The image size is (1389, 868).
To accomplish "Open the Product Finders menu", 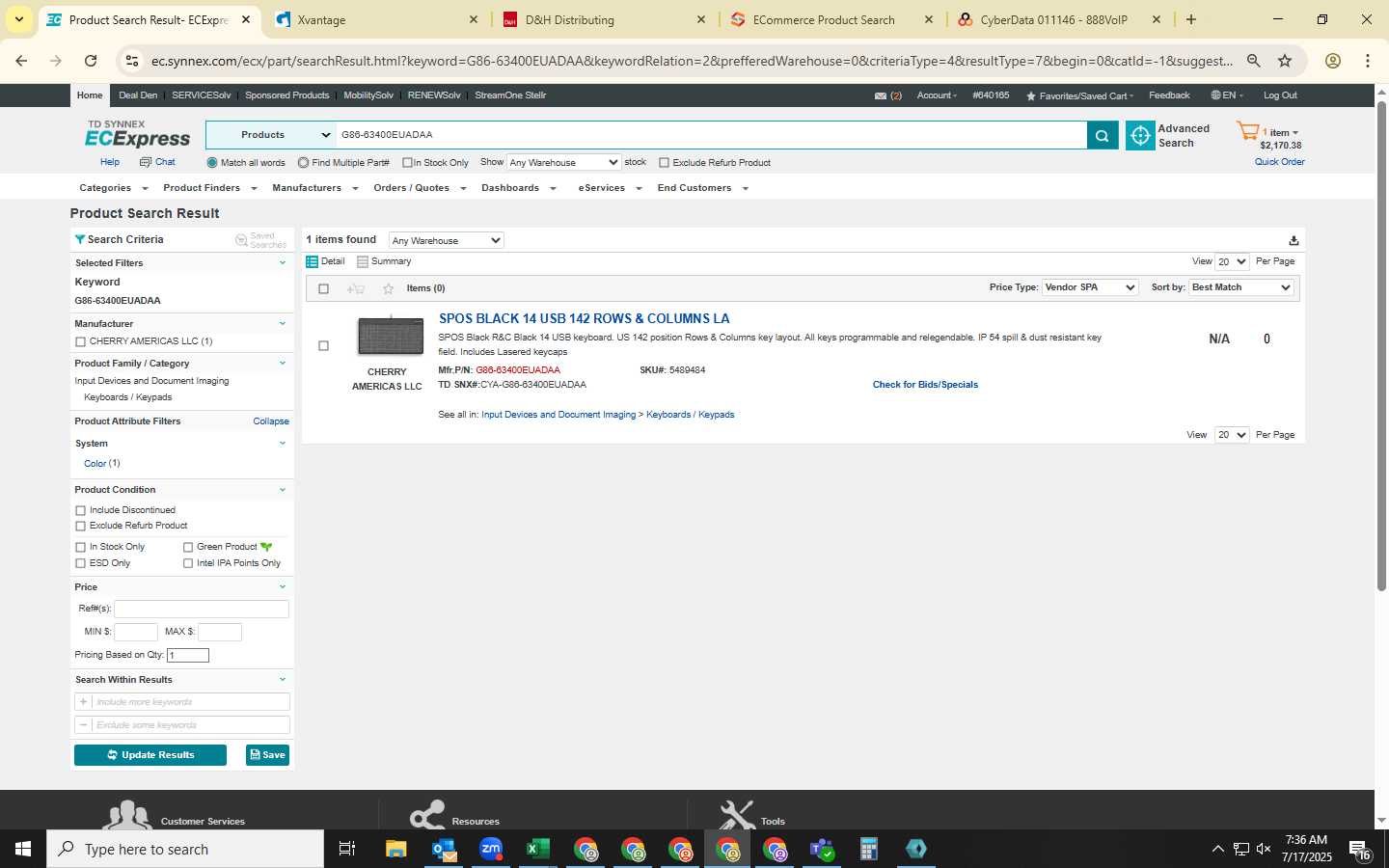I will [209, 188].
